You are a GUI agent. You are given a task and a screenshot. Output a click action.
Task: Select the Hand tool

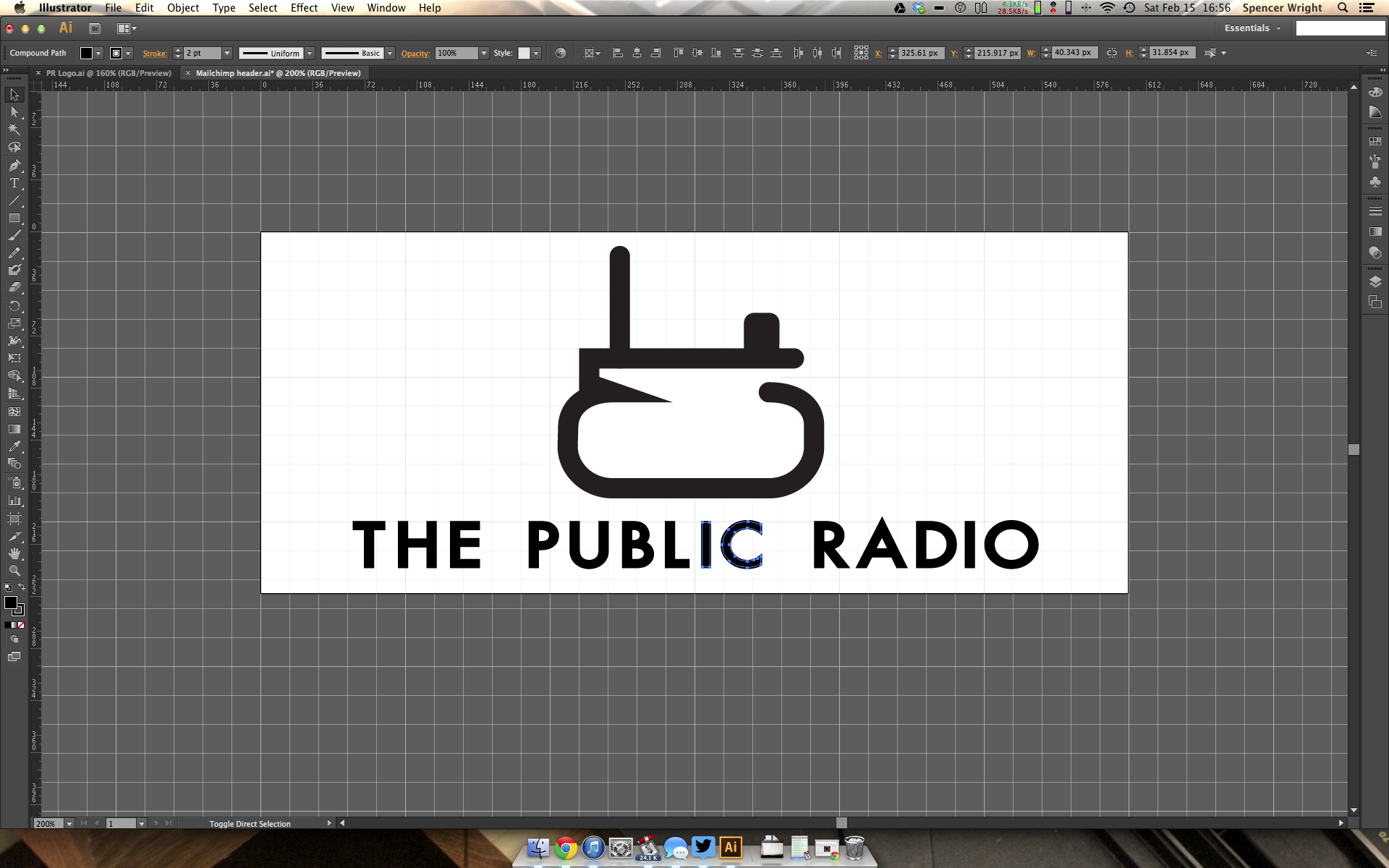coord(14,553)
